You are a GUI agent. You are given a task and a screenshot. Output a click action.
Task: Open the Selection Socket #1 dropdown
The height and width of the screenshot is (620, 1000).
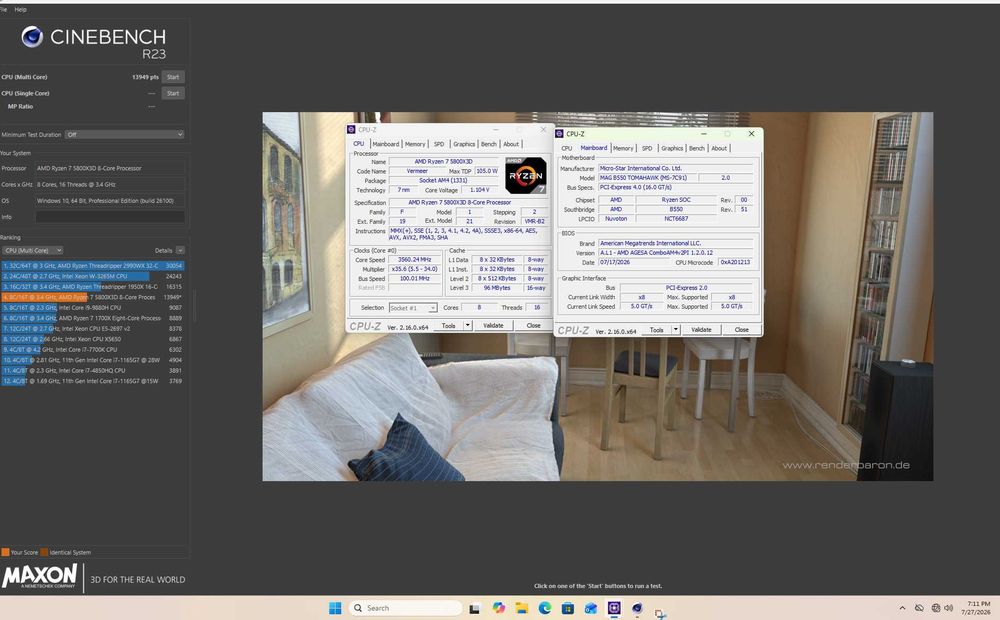pyautogui.click(x=413, y=307)
